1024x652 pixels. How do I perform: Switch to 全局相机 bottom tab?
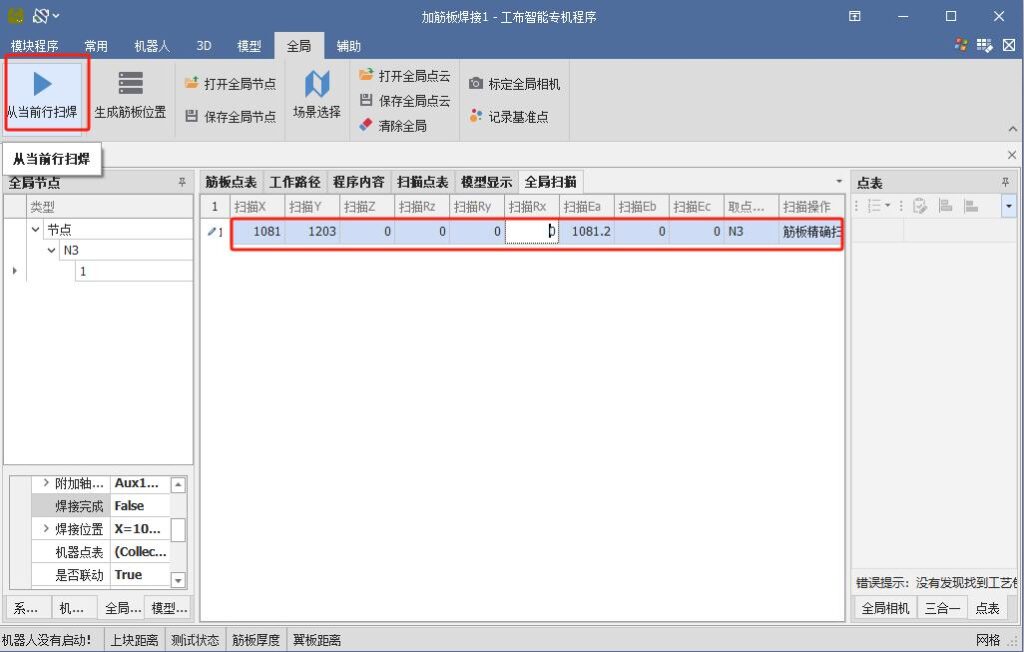click(x=885, y=608)
